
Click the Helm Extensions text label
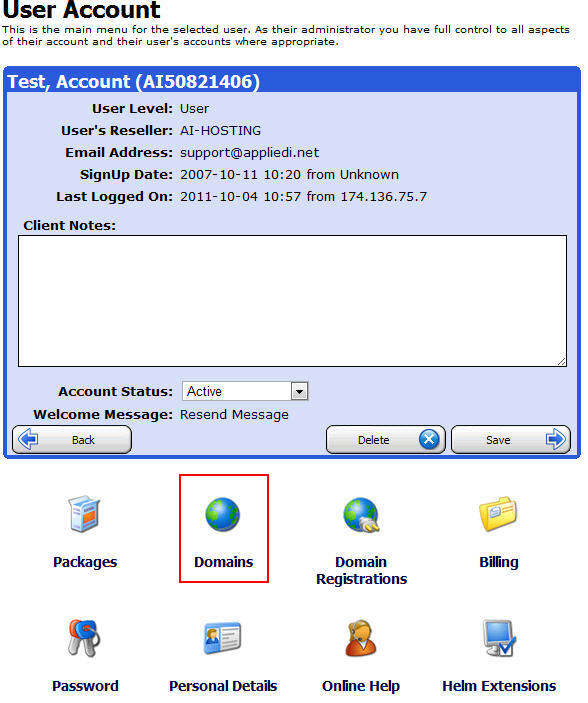coord(499,686)
